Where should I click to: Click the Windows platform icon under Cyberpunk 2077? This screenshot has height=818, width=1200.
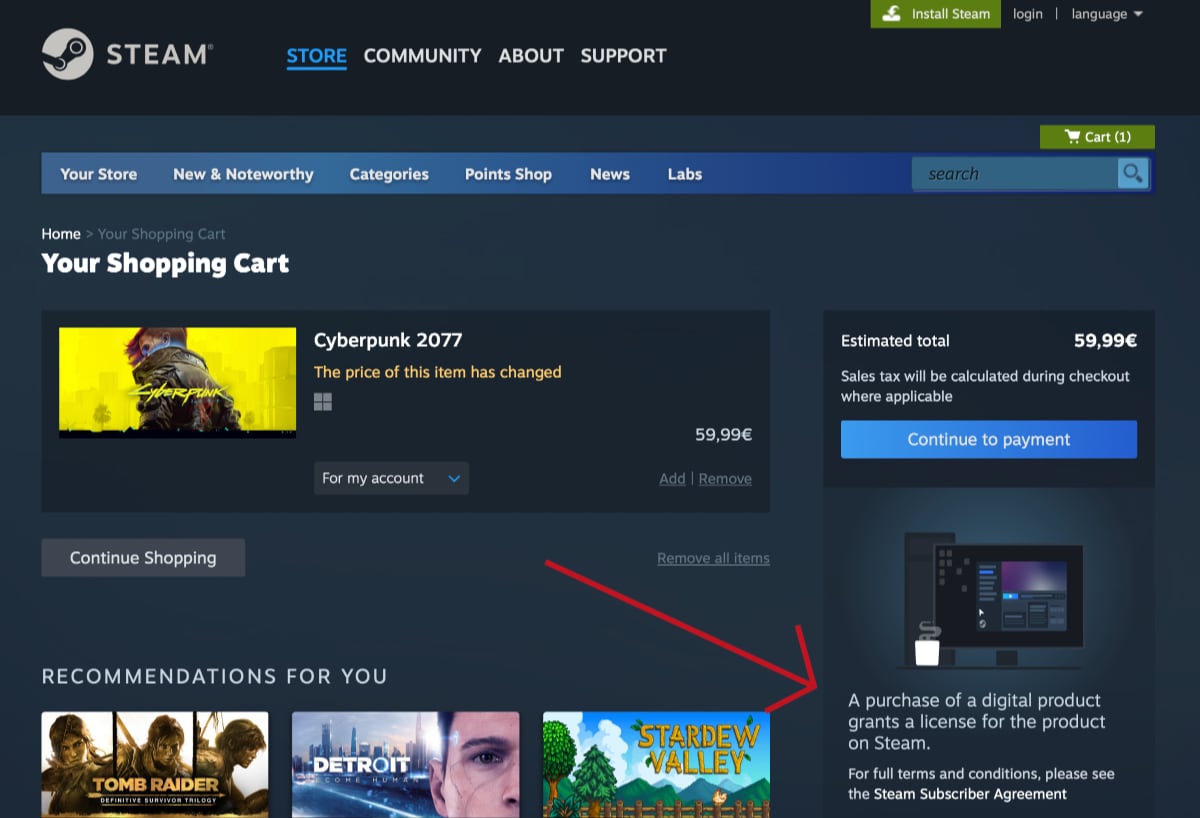323,401
